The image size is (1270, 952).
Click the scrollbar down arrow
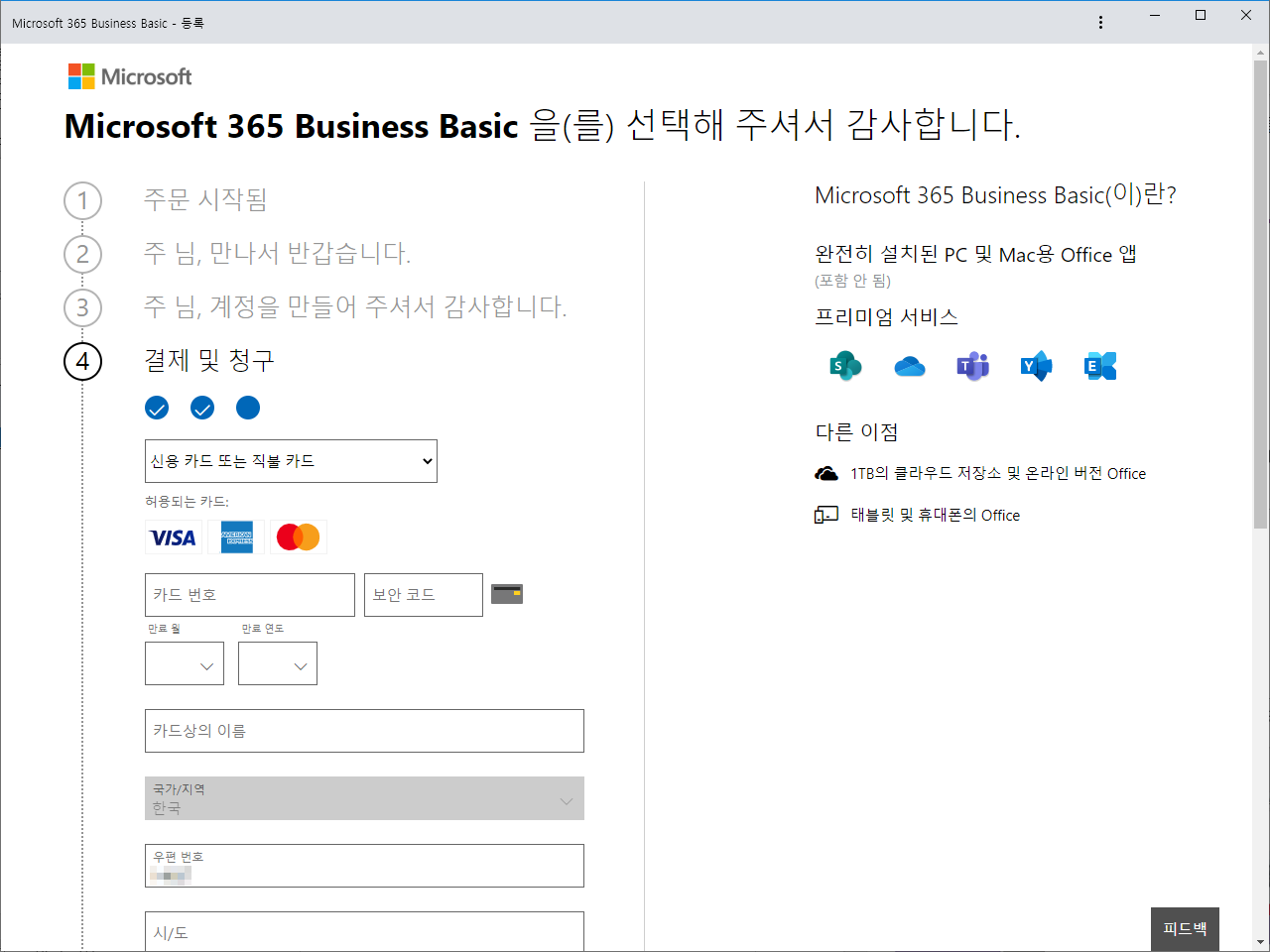click(1260, 942)
